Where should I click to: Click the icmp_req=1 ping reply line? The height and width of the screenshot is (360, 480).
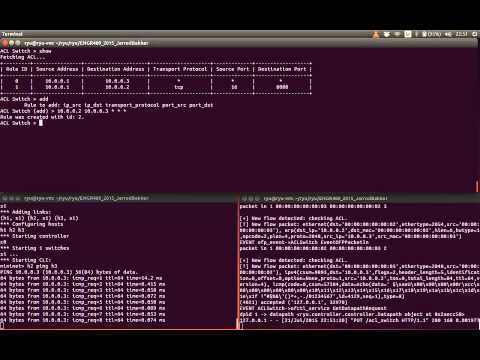coord(81,278)
